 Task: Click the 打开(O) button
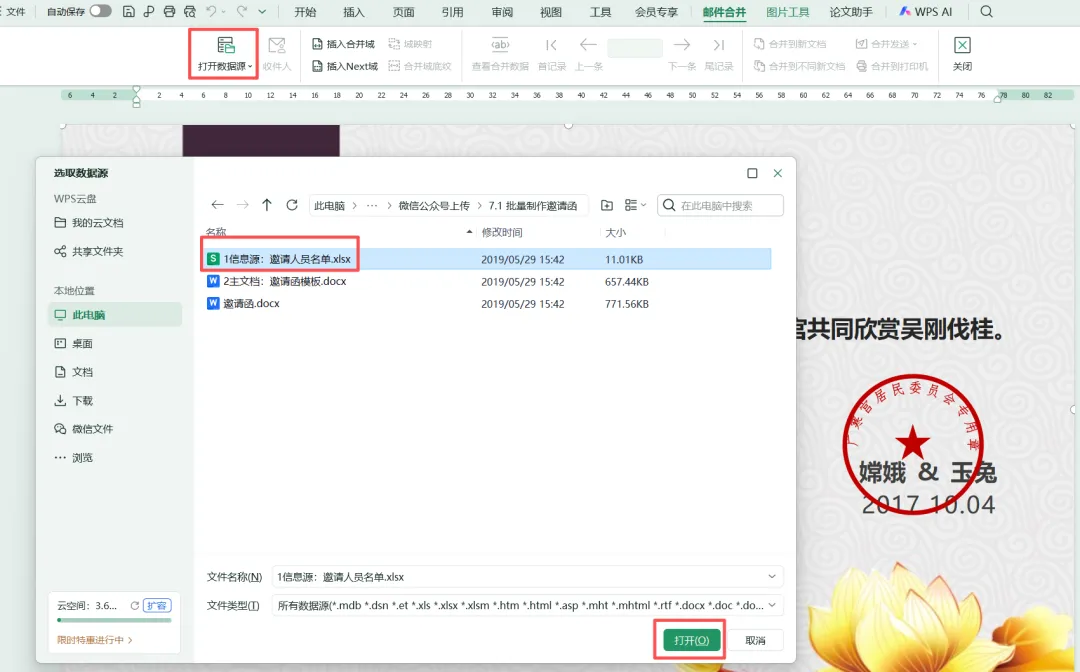click(692, 640)
